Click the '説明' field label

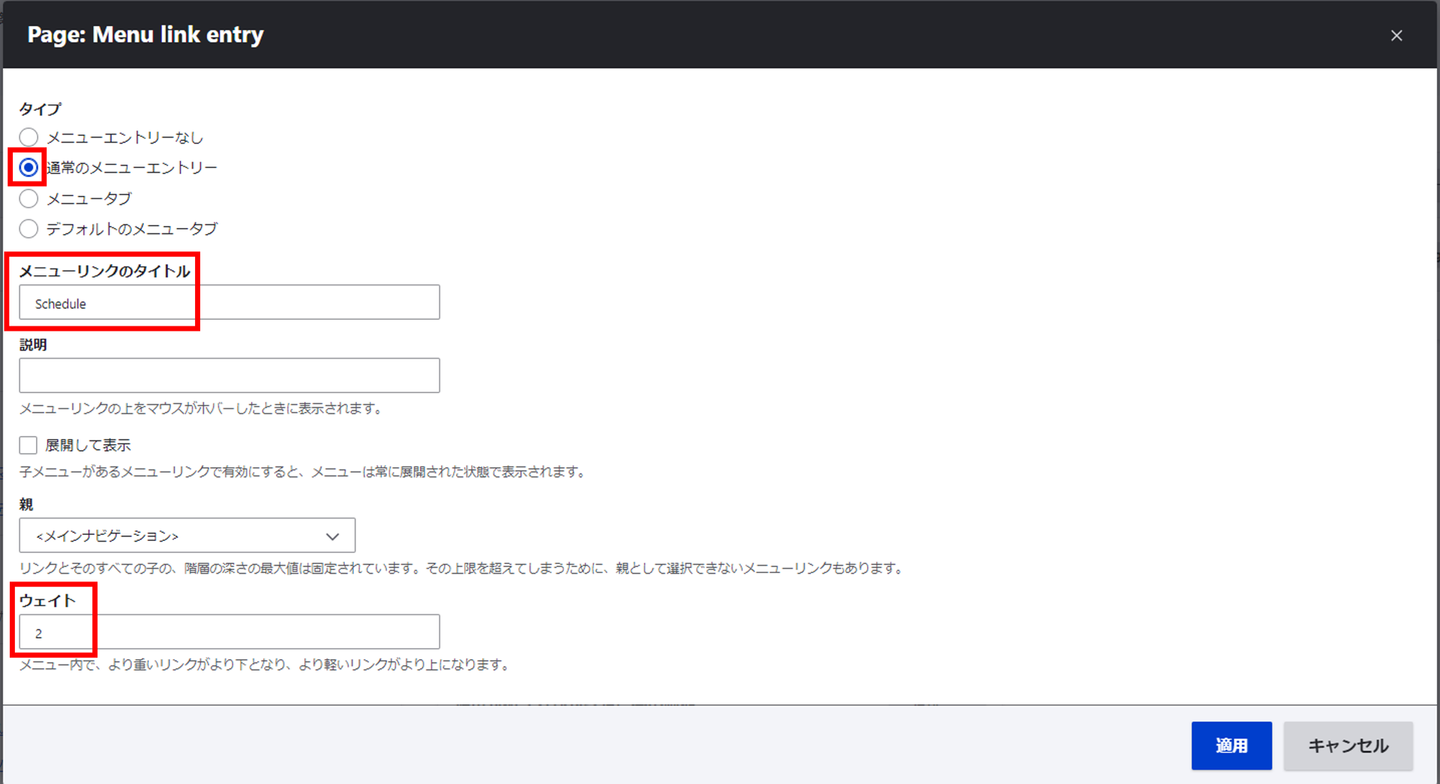[x=33, y=344]
